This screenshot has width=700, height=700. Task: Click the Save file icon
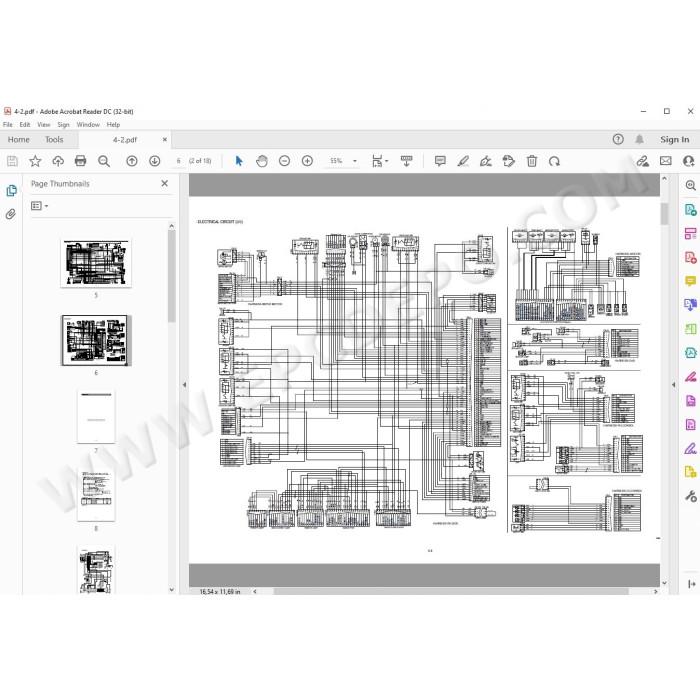[x=12, y=161]
